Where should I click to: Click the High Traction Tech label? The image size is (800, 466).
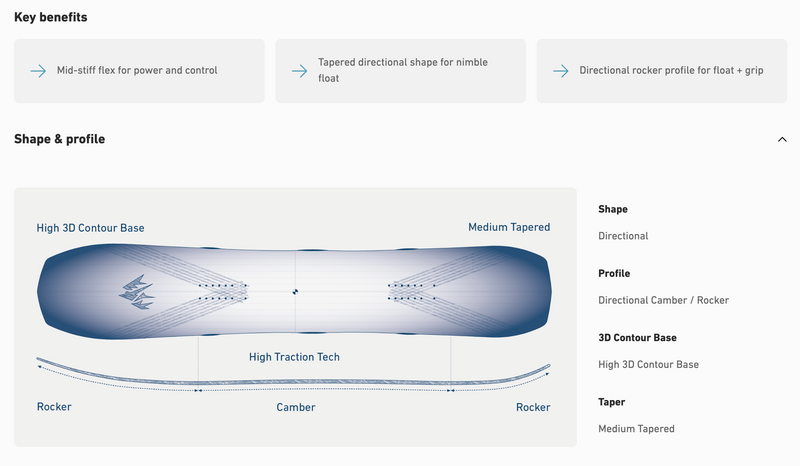294,357
